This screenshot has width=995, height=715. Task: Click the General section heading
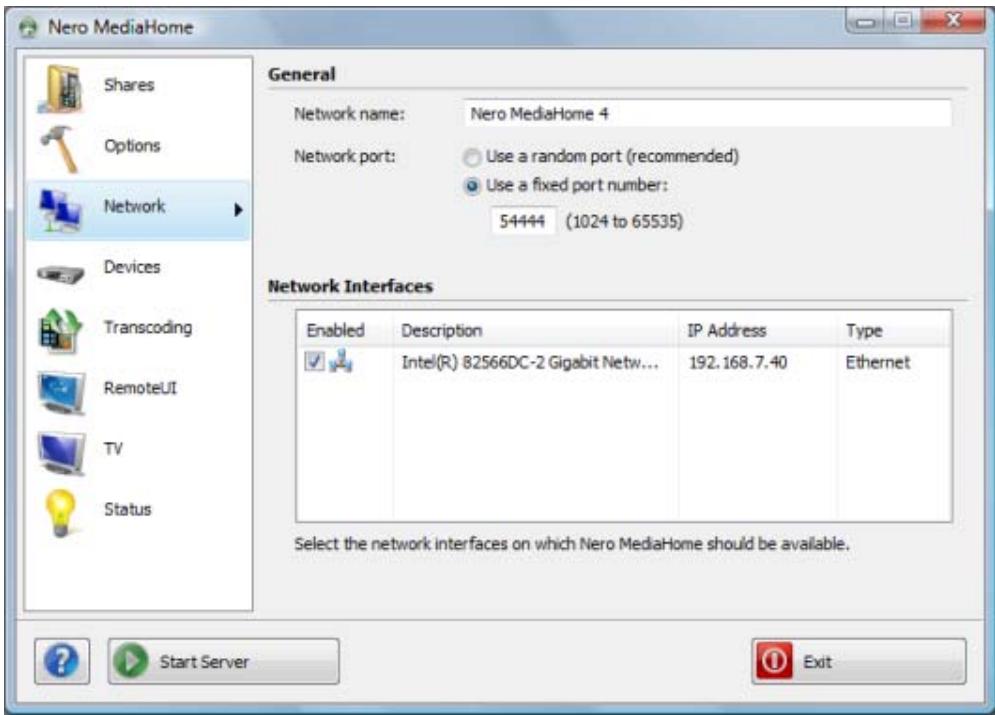coord(301,74)
